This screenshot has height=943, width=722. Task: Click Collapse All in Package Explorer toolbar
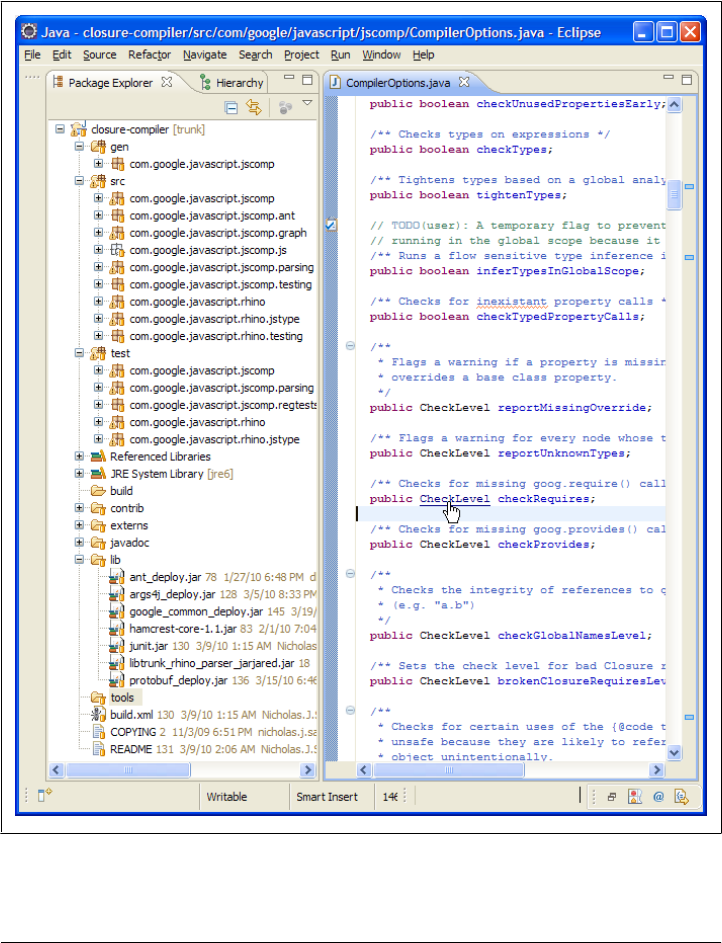pyautogui.click(x=231, y=108)
